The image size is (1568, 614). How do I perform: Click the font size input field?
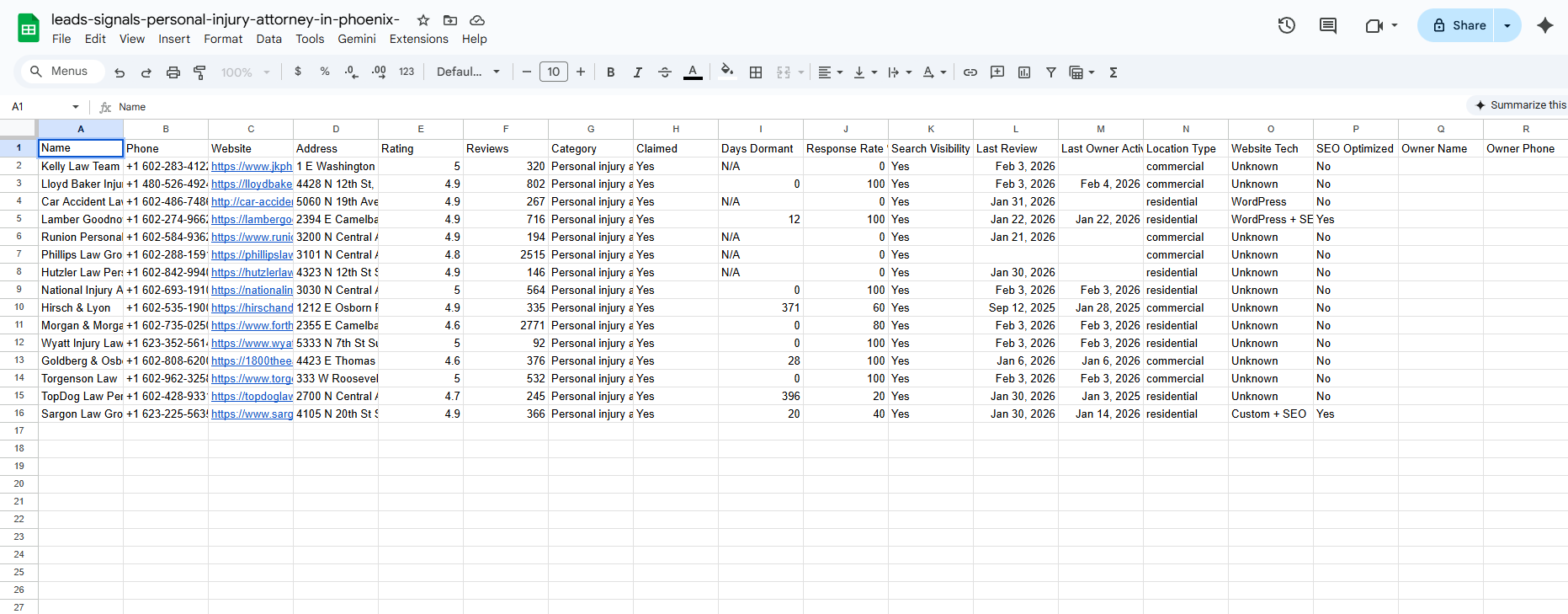tap(554, 72)
